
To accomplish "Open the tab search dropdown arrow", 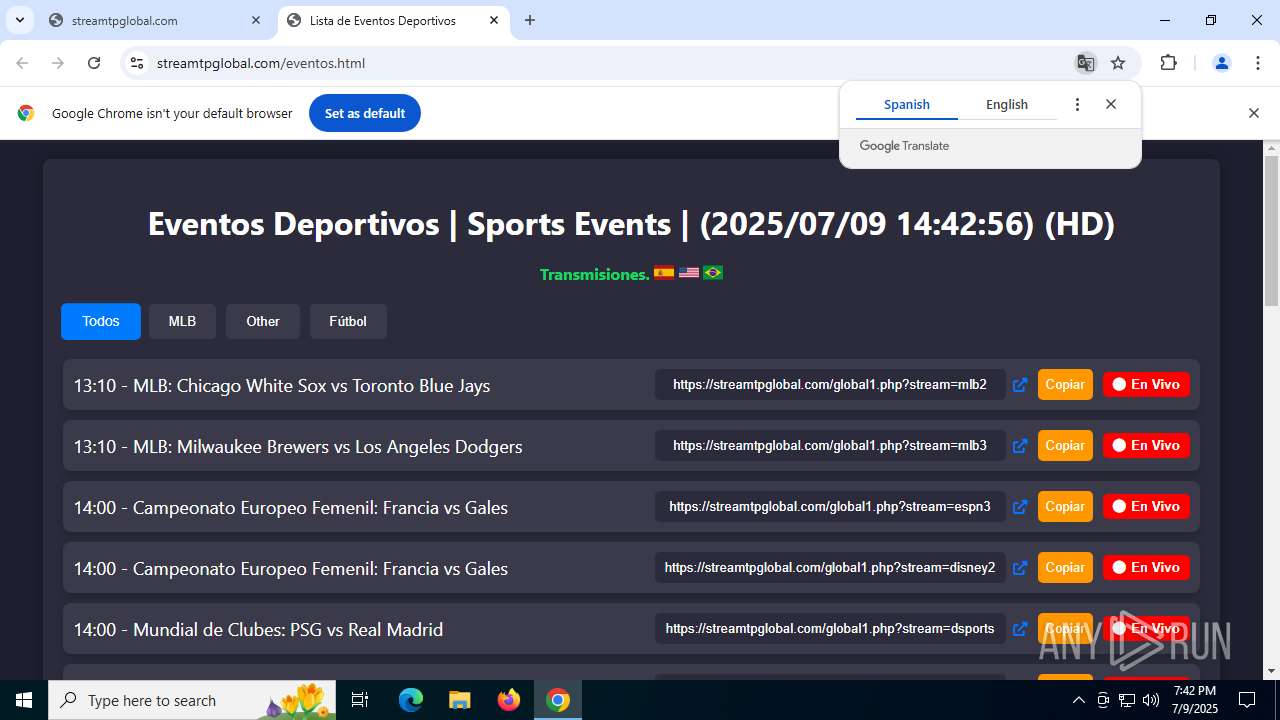I will [x=19, y=20].
